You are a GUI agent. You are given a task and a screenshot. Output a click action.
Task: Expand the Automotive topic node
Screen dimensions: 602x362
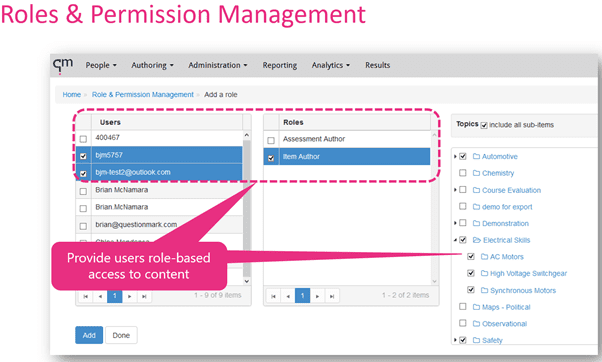455,157
